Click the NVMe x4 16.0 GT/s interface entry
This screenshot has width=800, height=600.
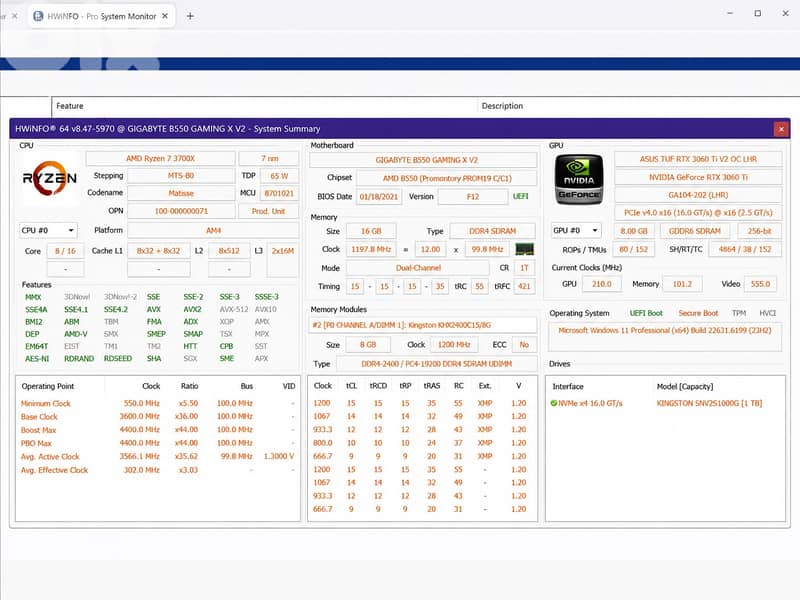(x=590, y=403)
